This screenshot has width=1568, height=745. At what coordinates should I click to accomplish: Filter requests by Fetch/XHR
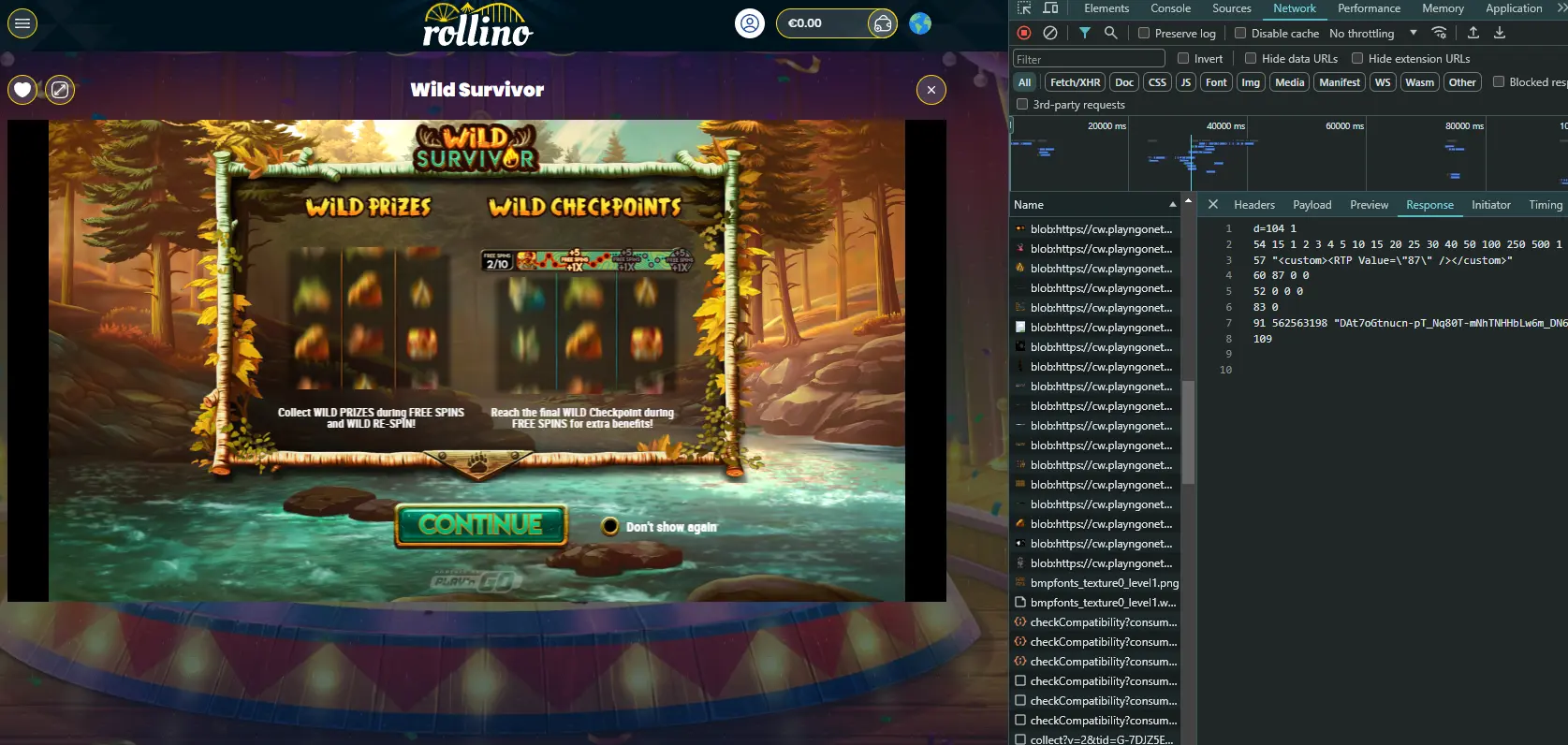1075,82
